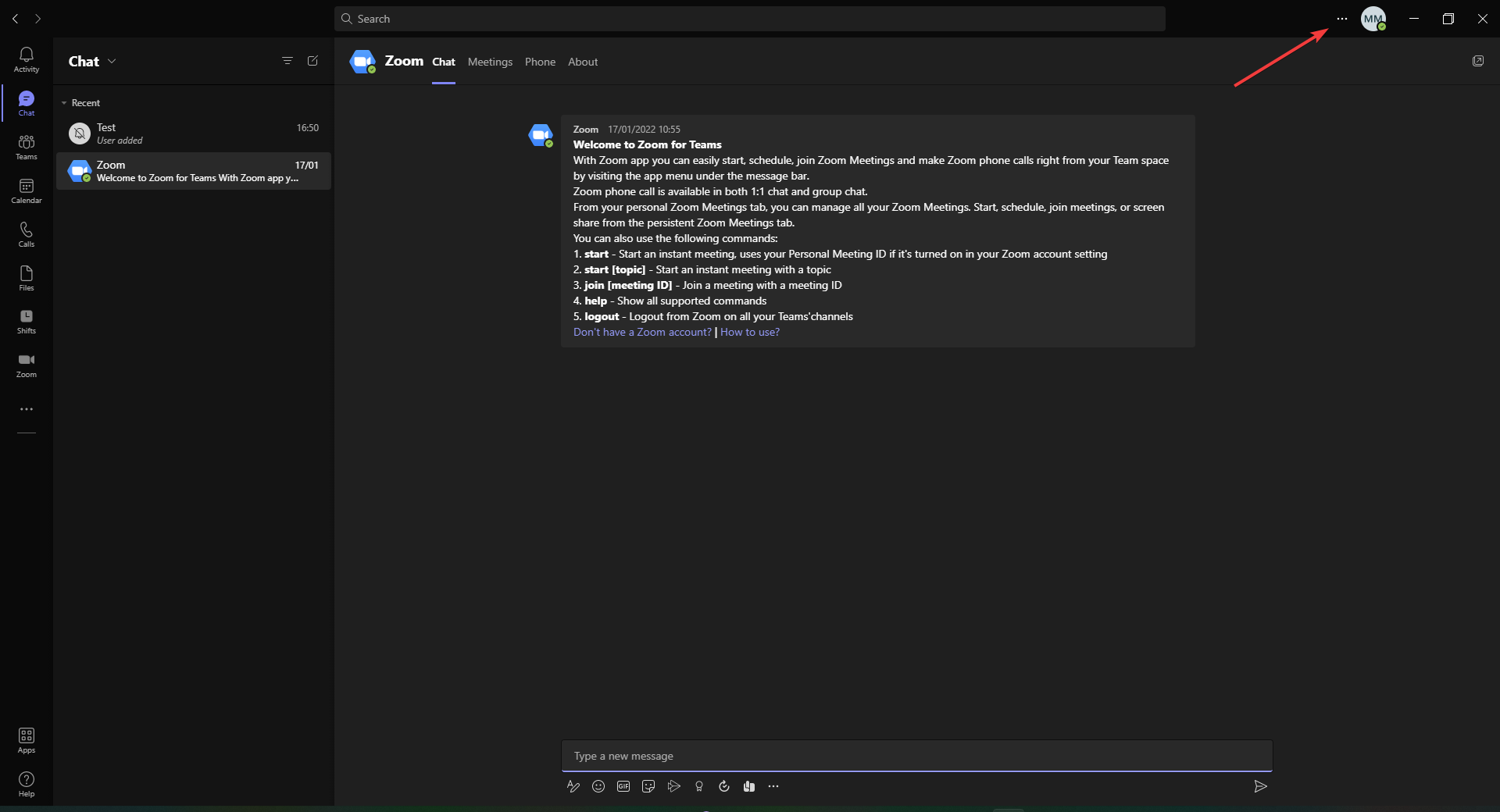Start a new chat
The width and height of the screenshot is (1500, 812).
[x=312, y=61]
